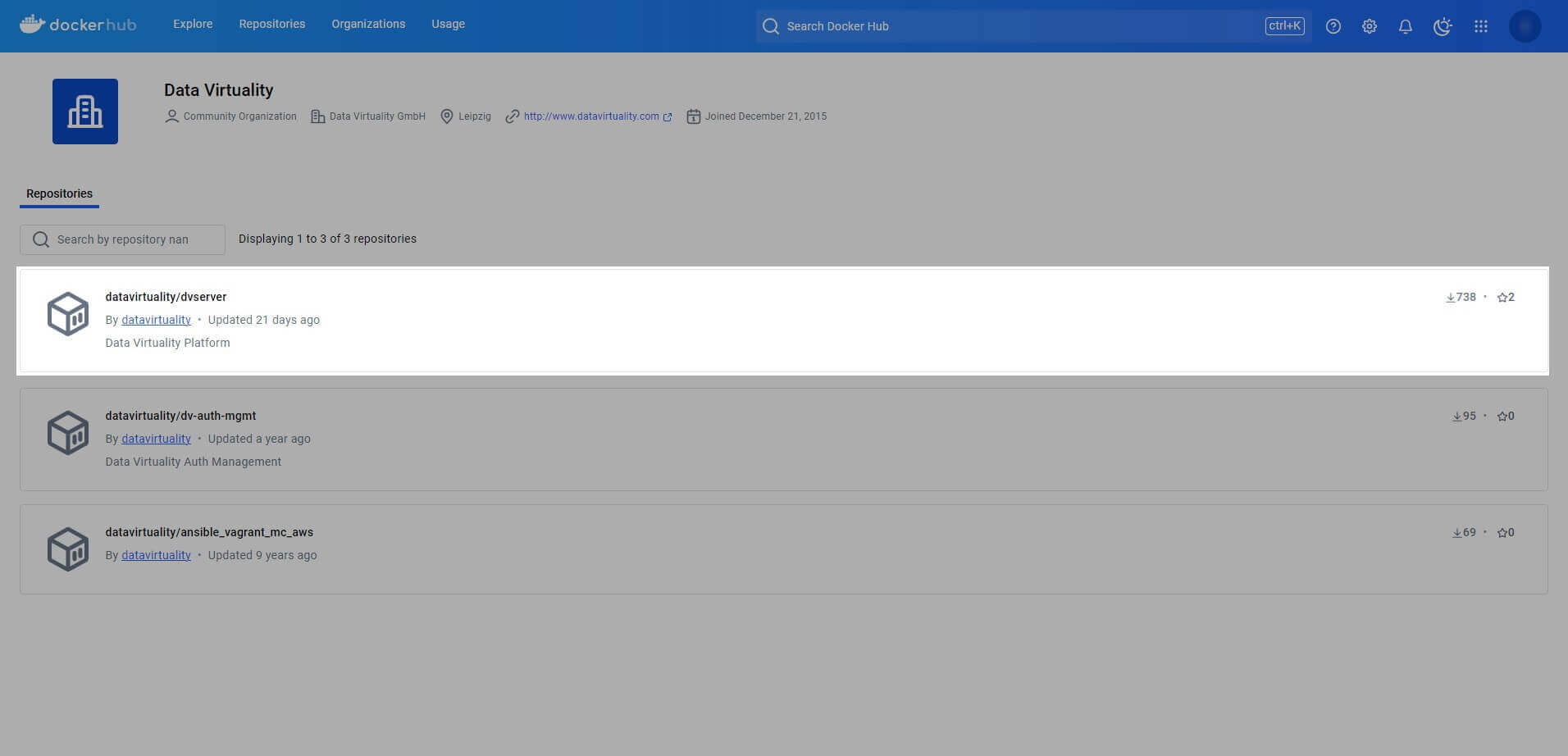Open the Repositories navigation item
This screenshot has height=756, width=1568.
pyautogui.click(x=272, y=25)
